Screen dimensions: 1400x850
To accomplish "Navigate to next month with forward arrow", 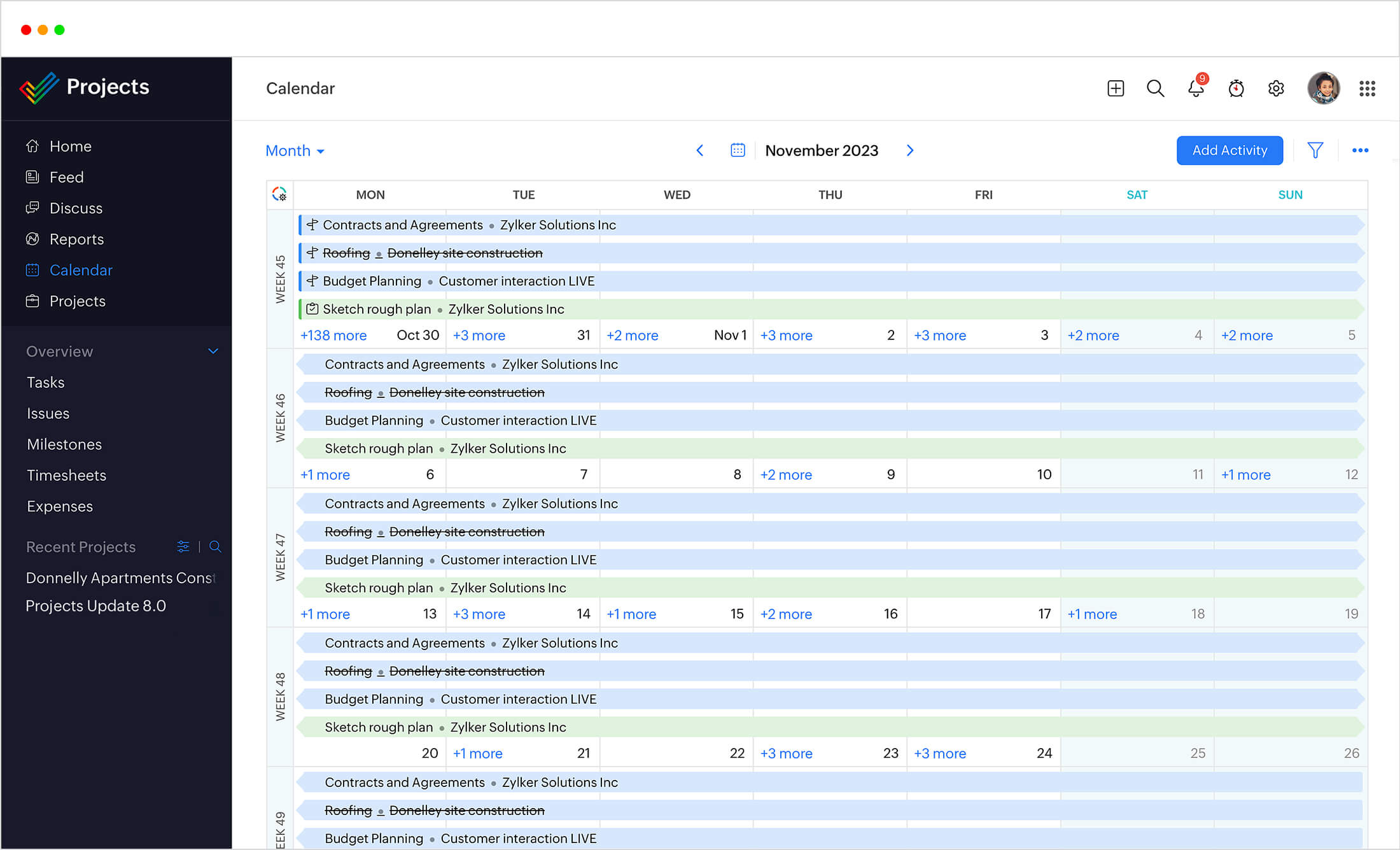I will click(x=910, y=150).
